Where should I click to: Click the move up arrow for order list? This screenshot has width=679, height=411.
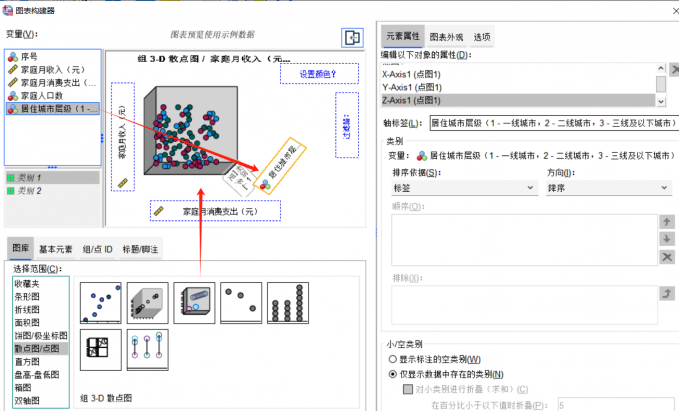tap(667, 222)
